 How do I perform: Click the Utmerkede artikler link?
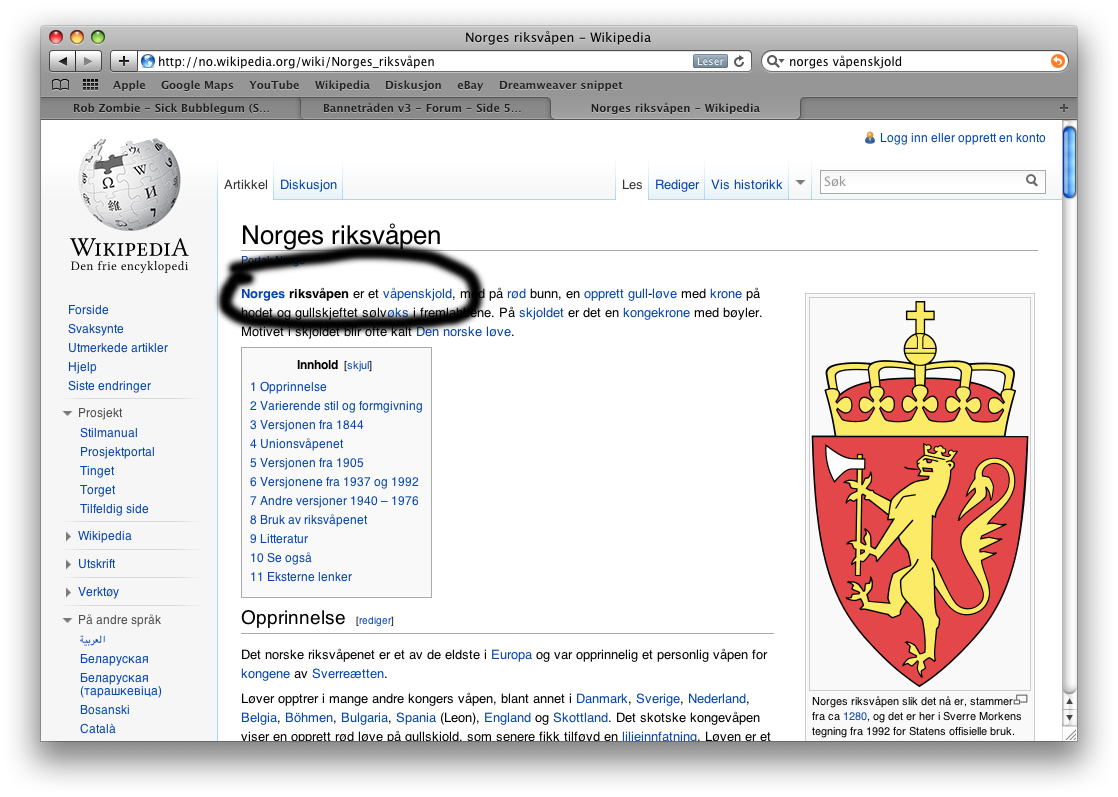click(118, 348)
